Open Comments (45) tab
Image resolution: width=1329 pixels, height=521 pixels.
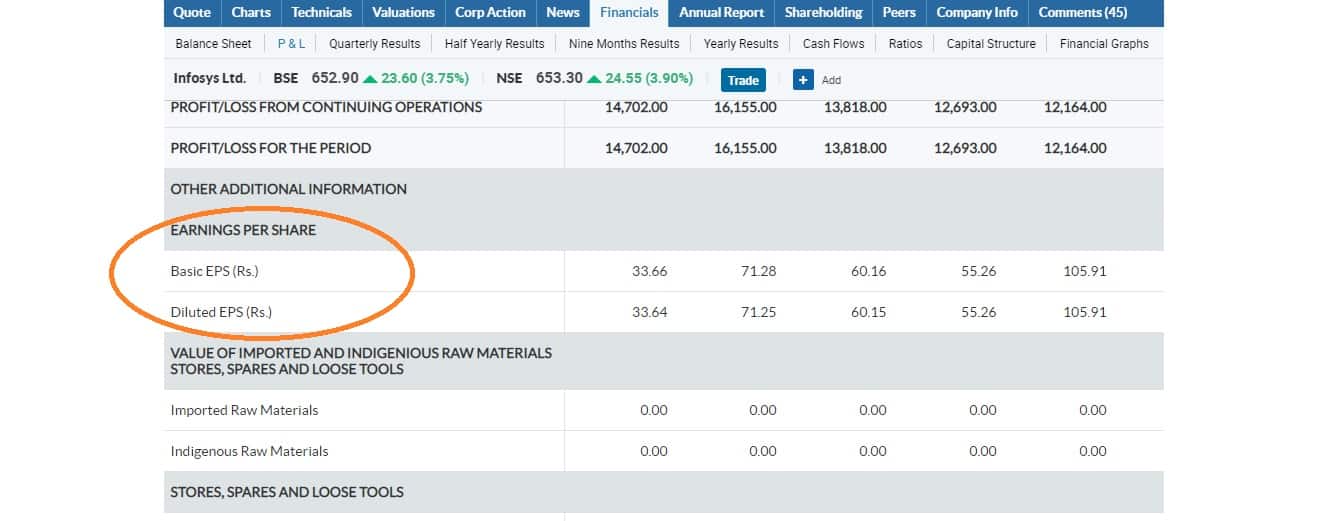[x=1082, y=13]
